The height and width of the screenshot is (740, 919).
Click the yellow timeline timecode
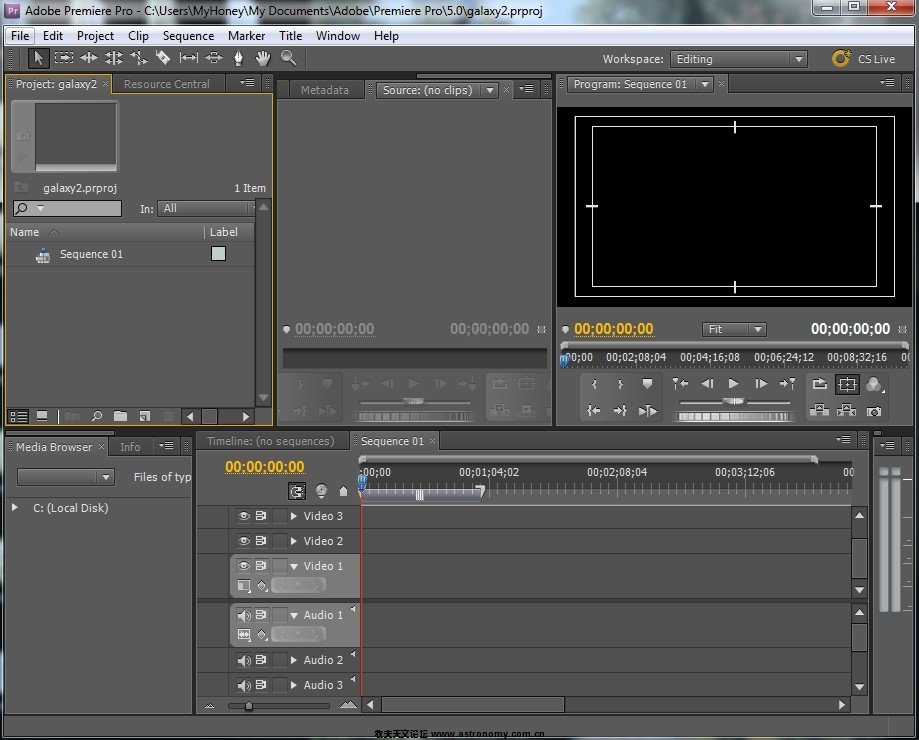pos(264,466)
